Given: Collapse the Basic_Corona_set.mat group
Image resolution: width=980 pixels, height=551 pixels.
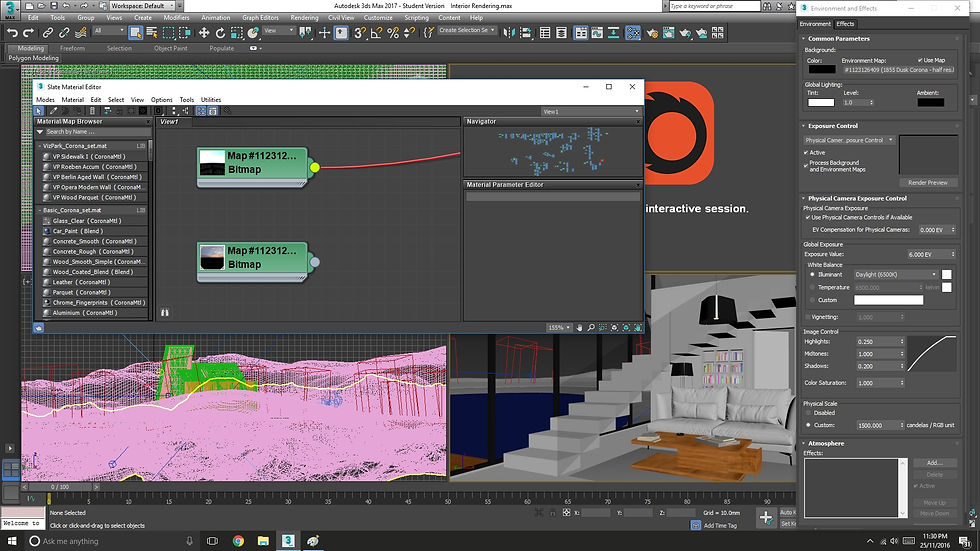Looking at the screenshot, I should 40,211.
